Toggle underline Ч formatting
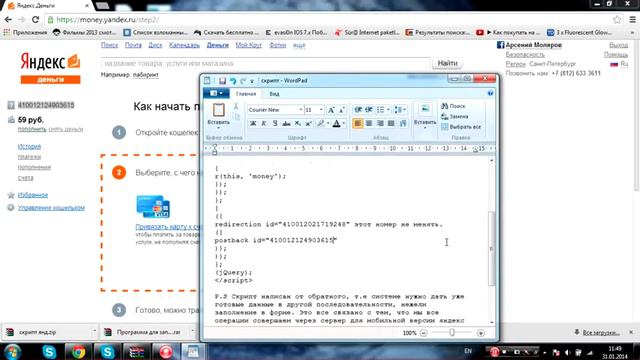 click(275, 123)
